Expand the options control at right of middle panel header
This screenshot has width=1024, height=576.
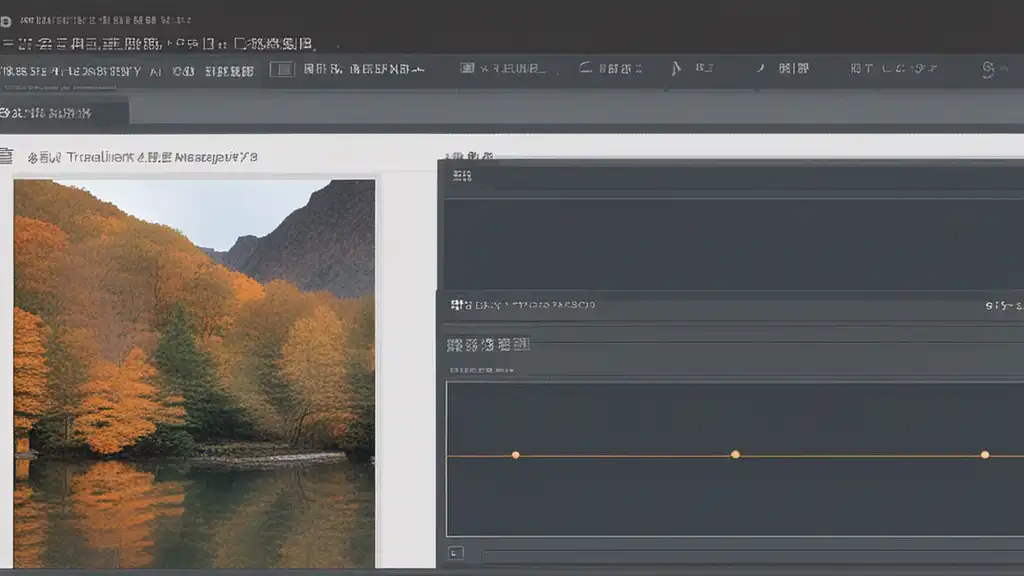[x=1003, y=304]
